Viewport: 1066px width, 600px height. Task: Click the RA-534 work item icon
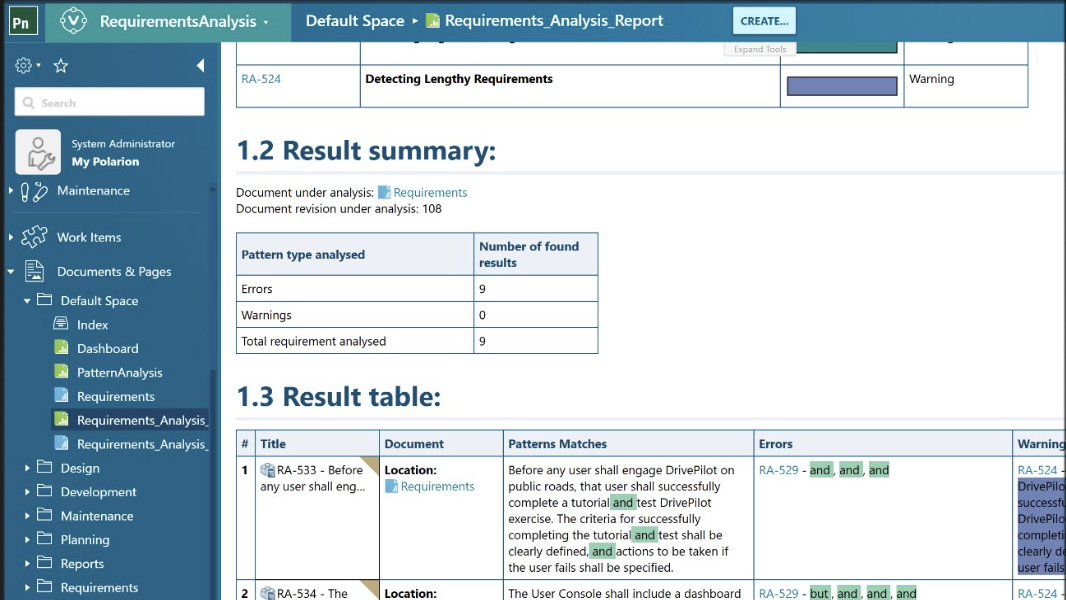(x=268, y=593)
